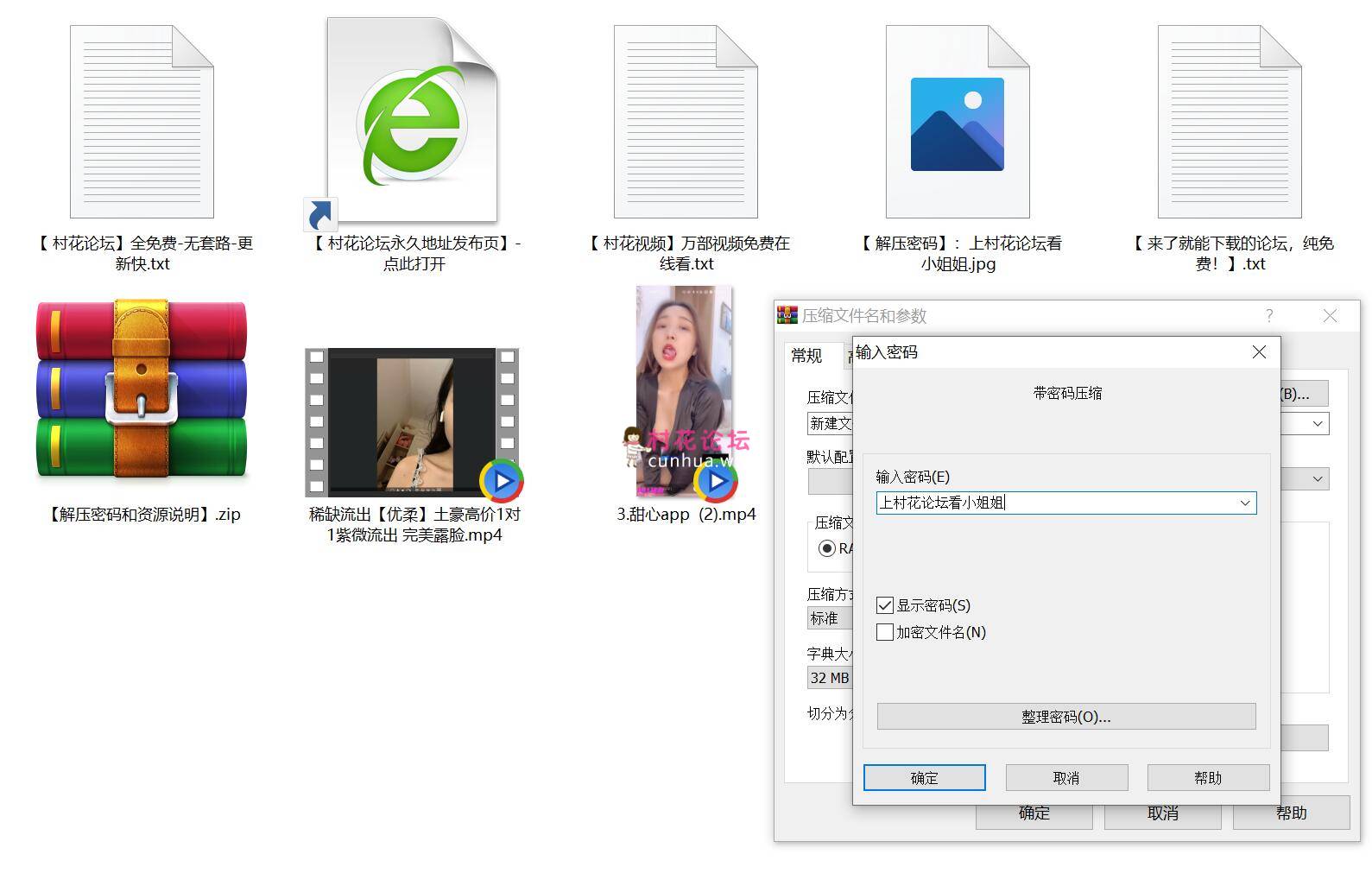Viewport: 1372px width, 892px height.
Task: Click the 【解压密码】：上村花论坛看小姐姐.jpg filename
Action: (958, 254)
